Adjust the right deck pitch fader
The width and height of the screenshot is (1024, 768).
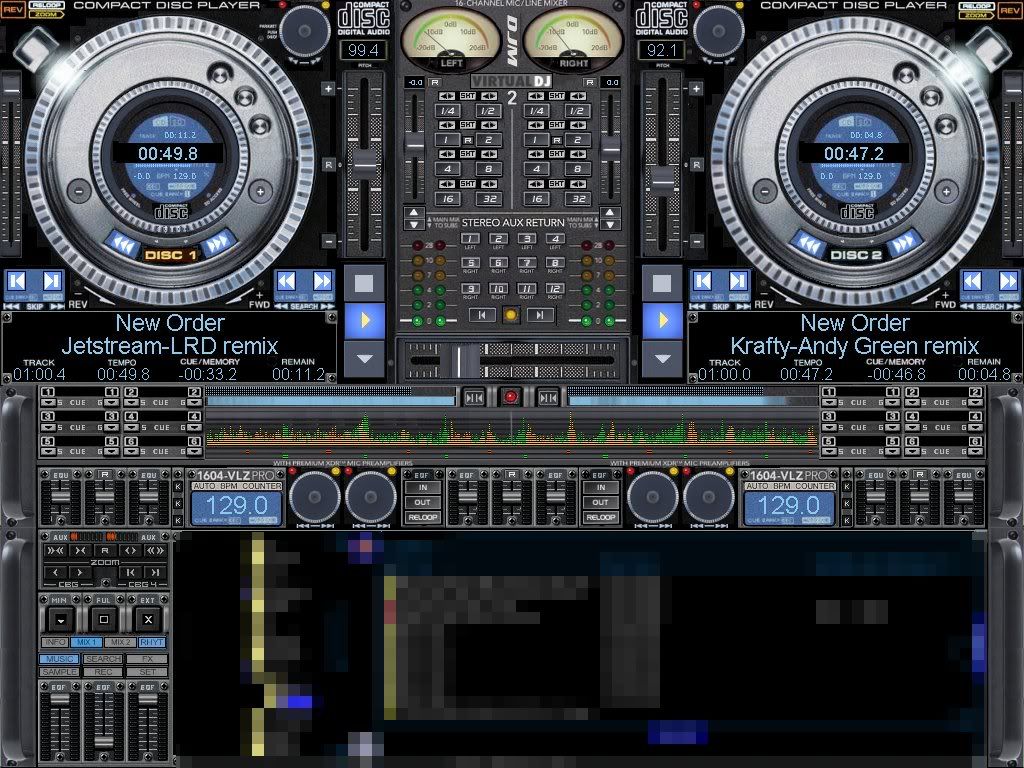point(662,180)
